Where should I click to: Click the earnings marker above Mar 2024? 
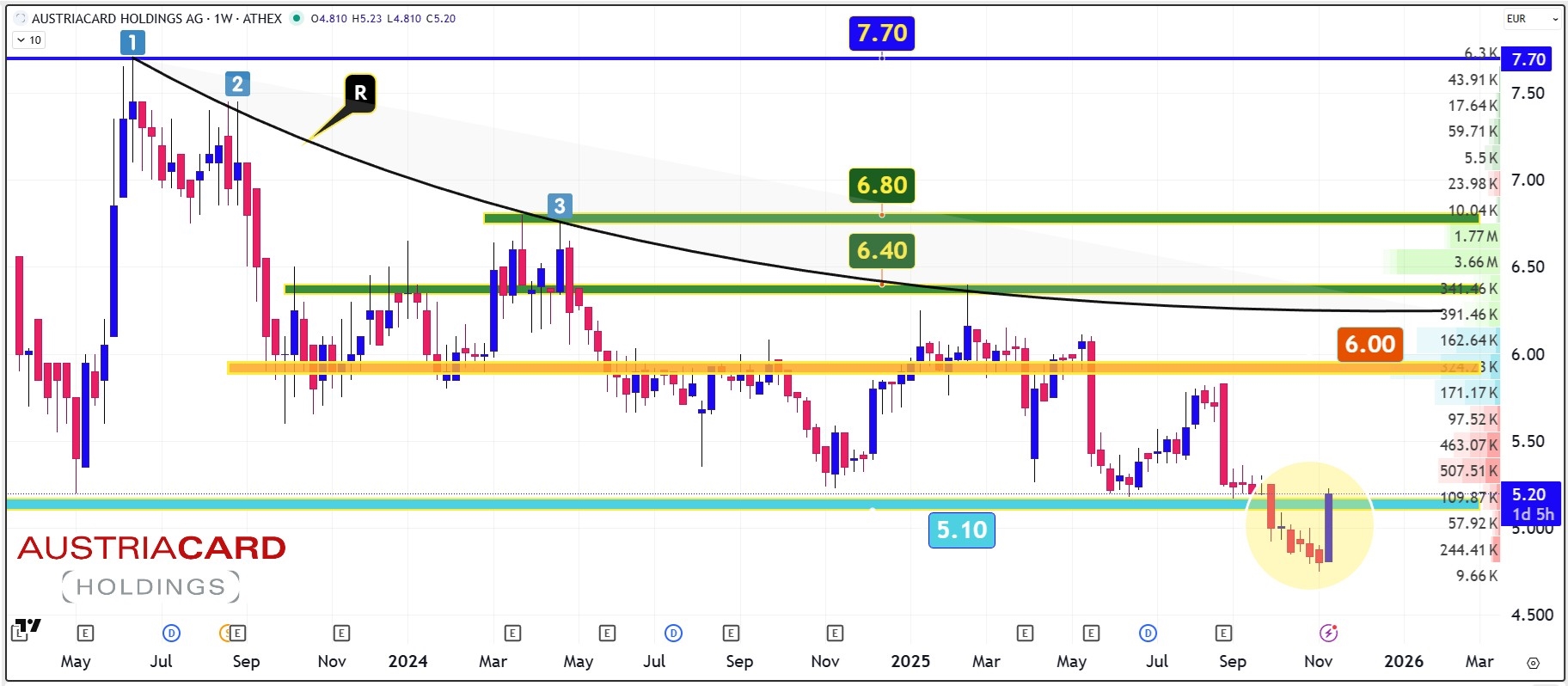512,634
